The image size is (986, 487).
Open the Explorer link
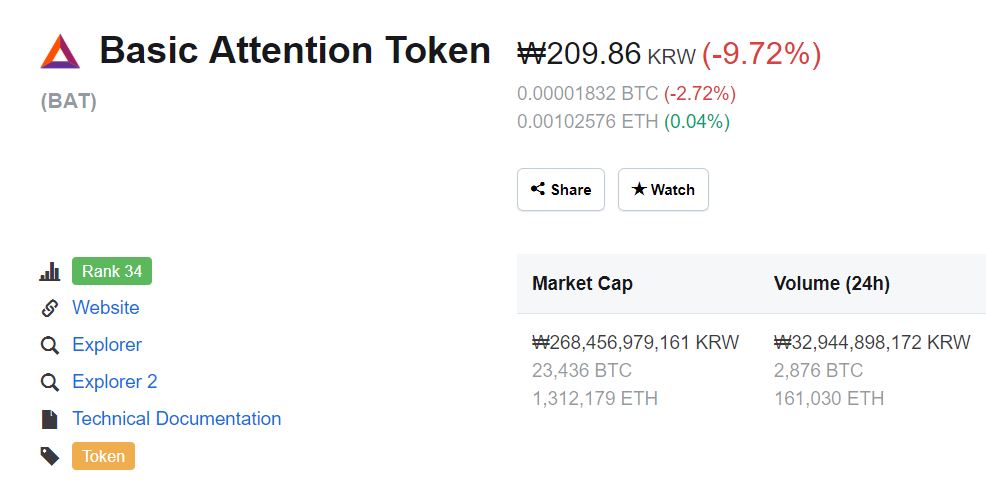(x=107, y=345)
